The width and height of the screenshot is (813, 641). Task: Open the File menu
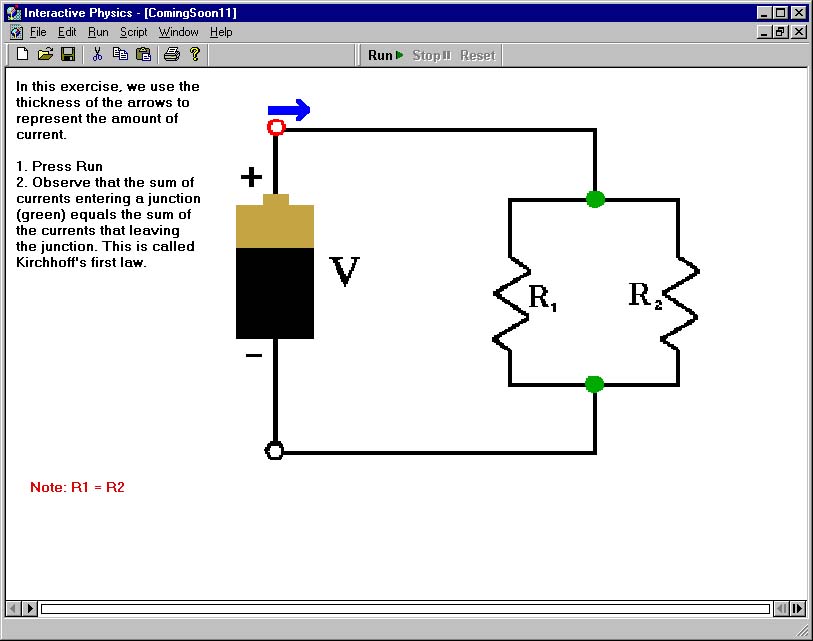(38, 32)
